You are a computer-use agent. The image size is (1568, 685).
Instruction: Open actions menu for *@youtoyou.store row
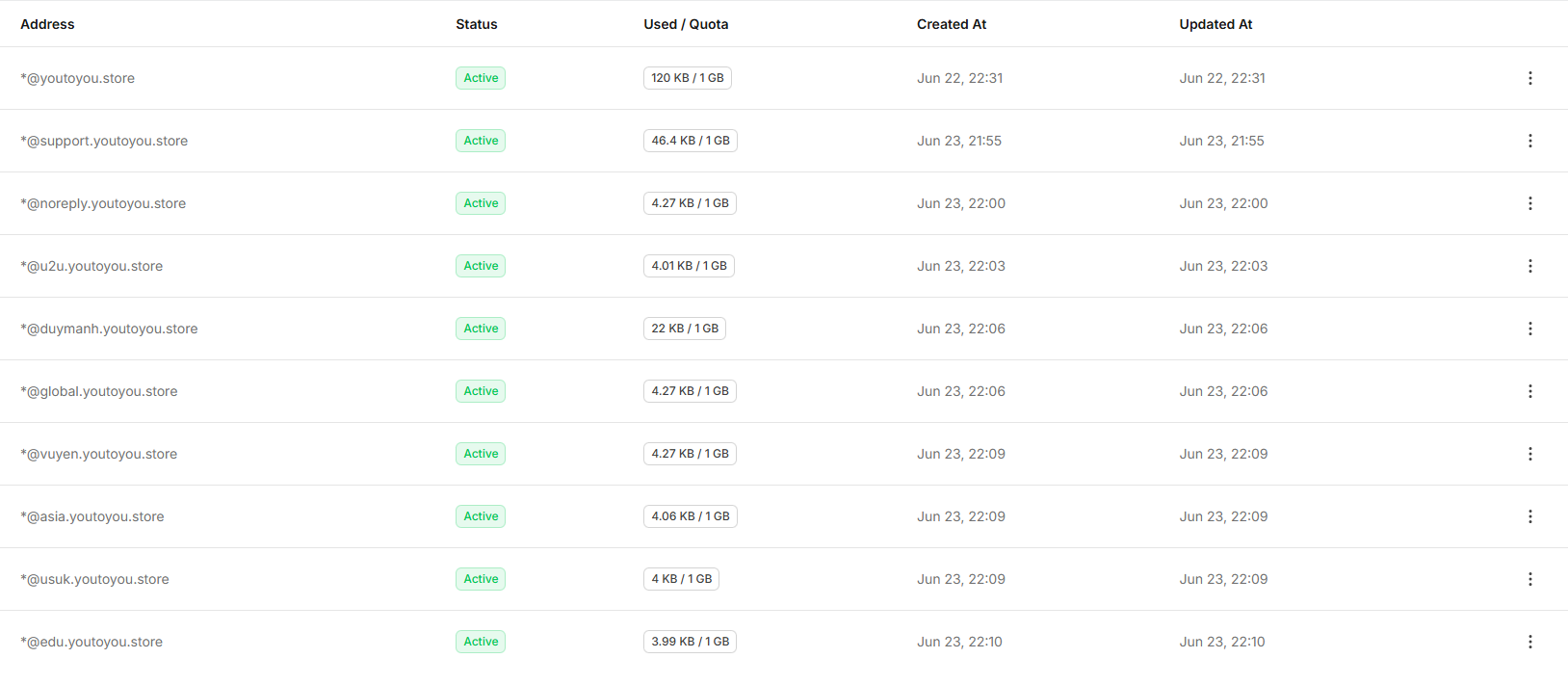pos(1529,78)
